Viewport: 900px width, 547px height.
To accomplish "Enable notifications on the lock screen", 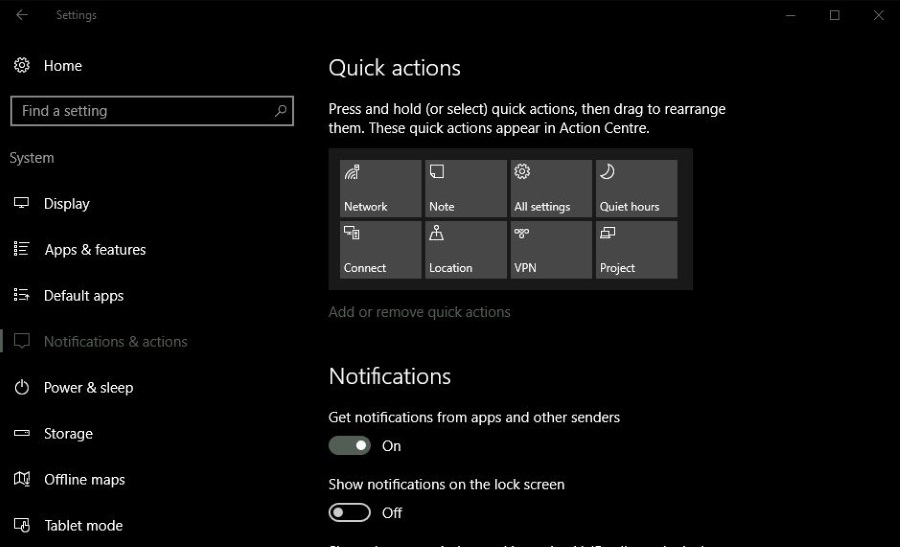I will click(349, 513).
